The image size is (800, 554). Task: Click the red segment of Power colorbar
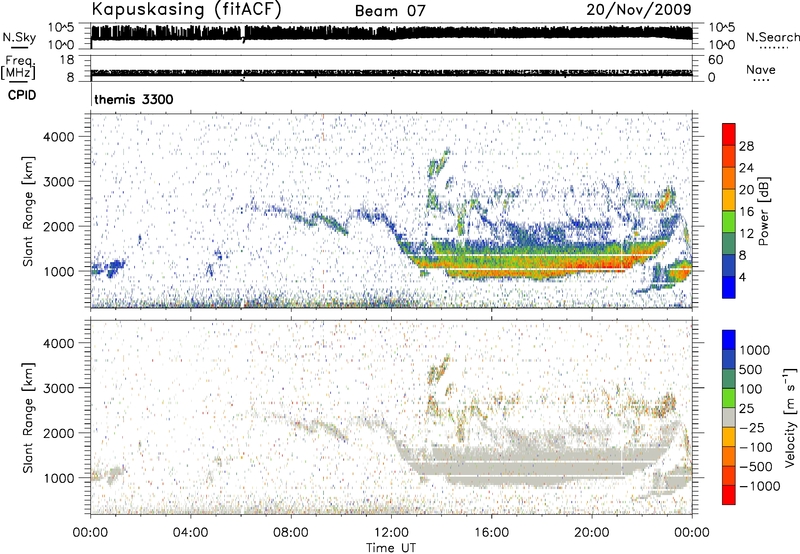click(x=729, y=134)
